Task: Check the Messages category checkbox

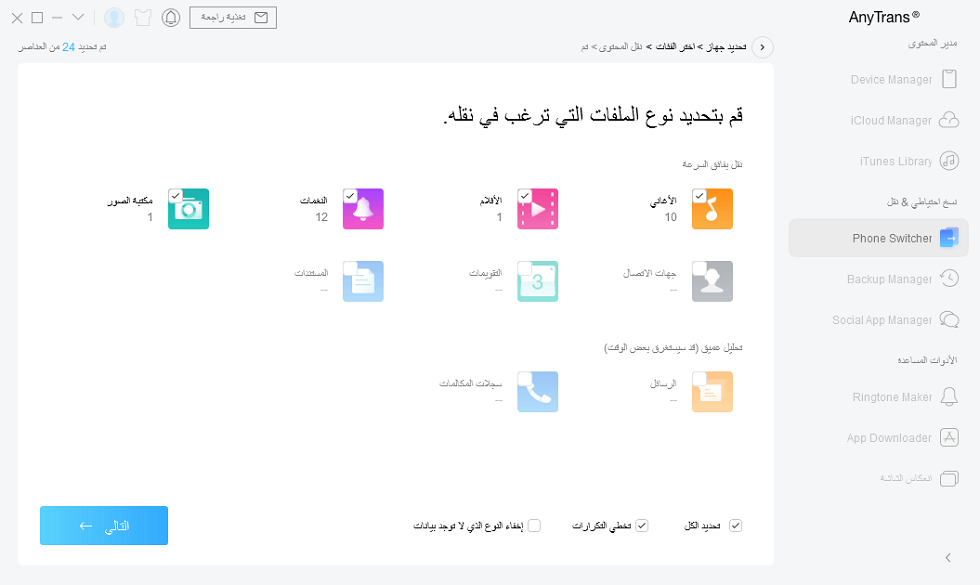Action: [699, 379]
